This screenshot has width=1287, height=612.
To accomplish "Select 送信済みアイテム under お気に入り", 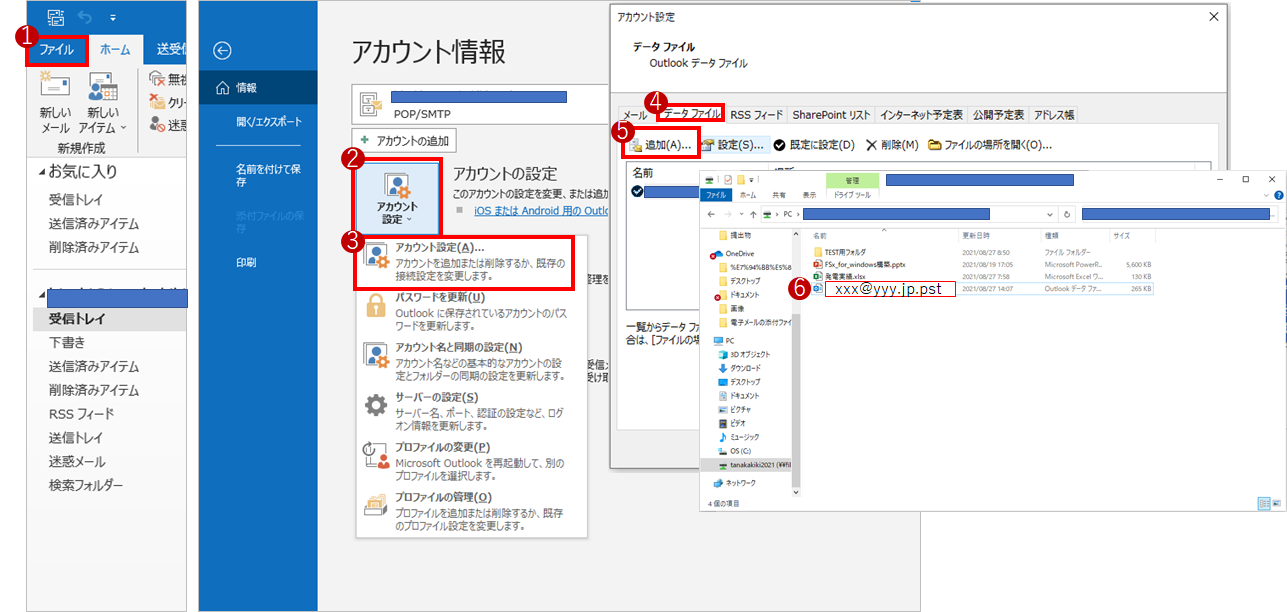I will click(94, 223).
